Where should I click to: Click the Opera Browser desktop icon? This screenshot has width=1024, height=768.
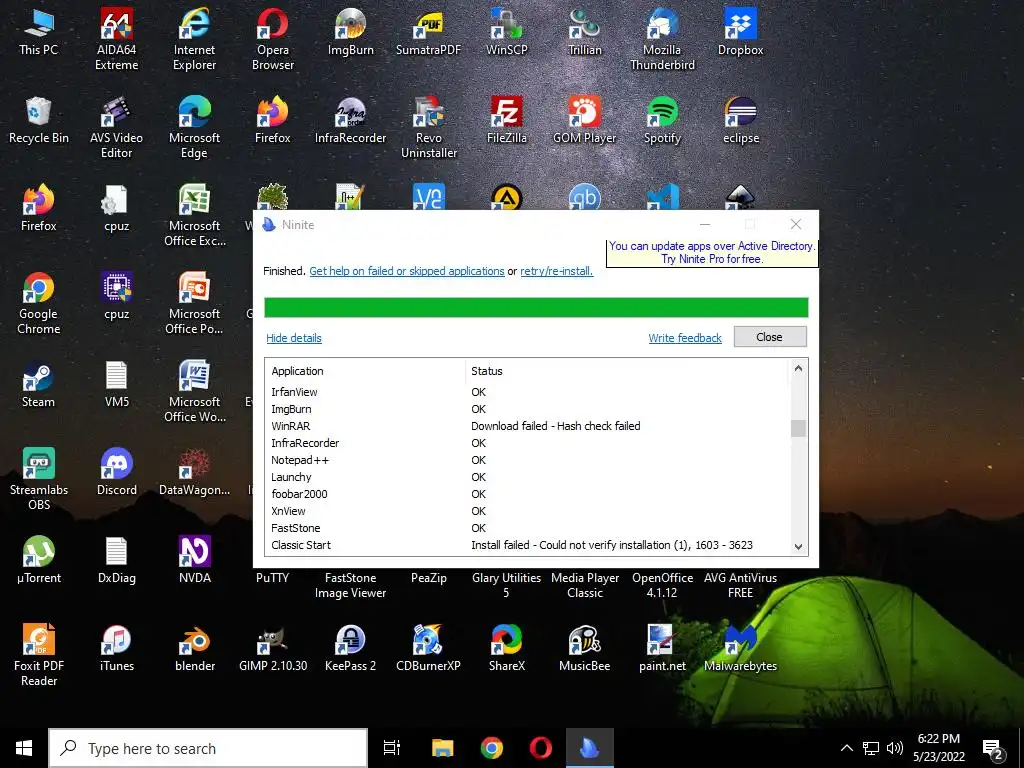[x=272, y=39]
